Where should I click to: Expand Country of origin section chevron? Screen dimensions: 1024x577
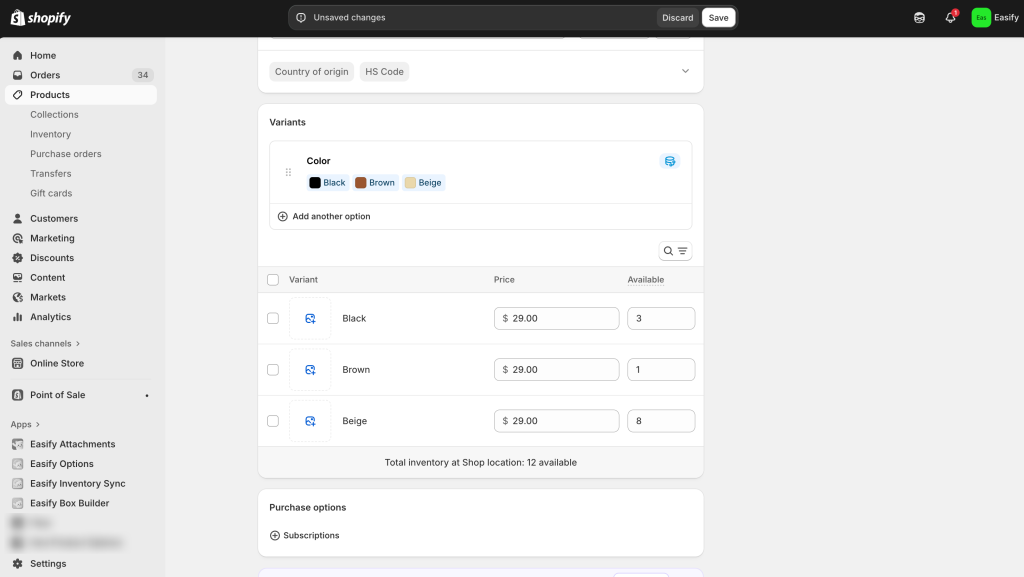tap(685, 72)
